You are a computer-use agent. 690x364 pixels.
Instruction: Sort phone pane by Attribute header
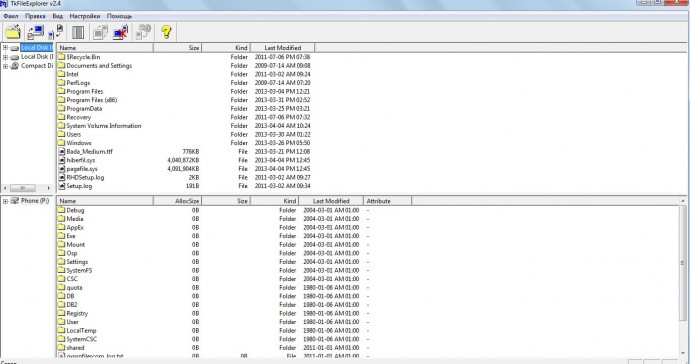388,201
